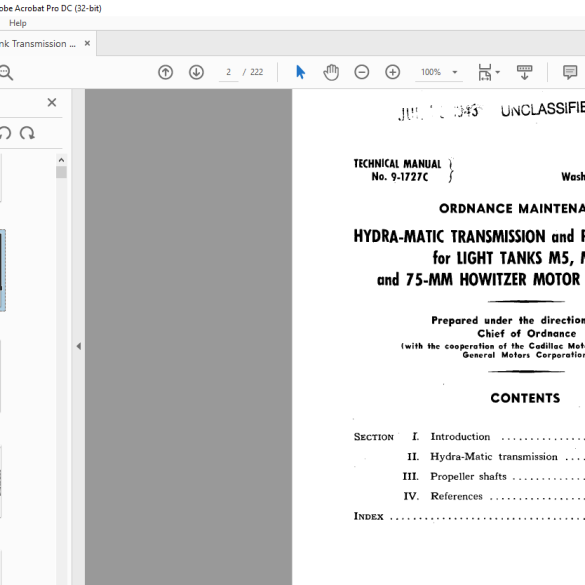Go to next page with down arrow
Screen dimensions: 585x585
coord(196,72)
